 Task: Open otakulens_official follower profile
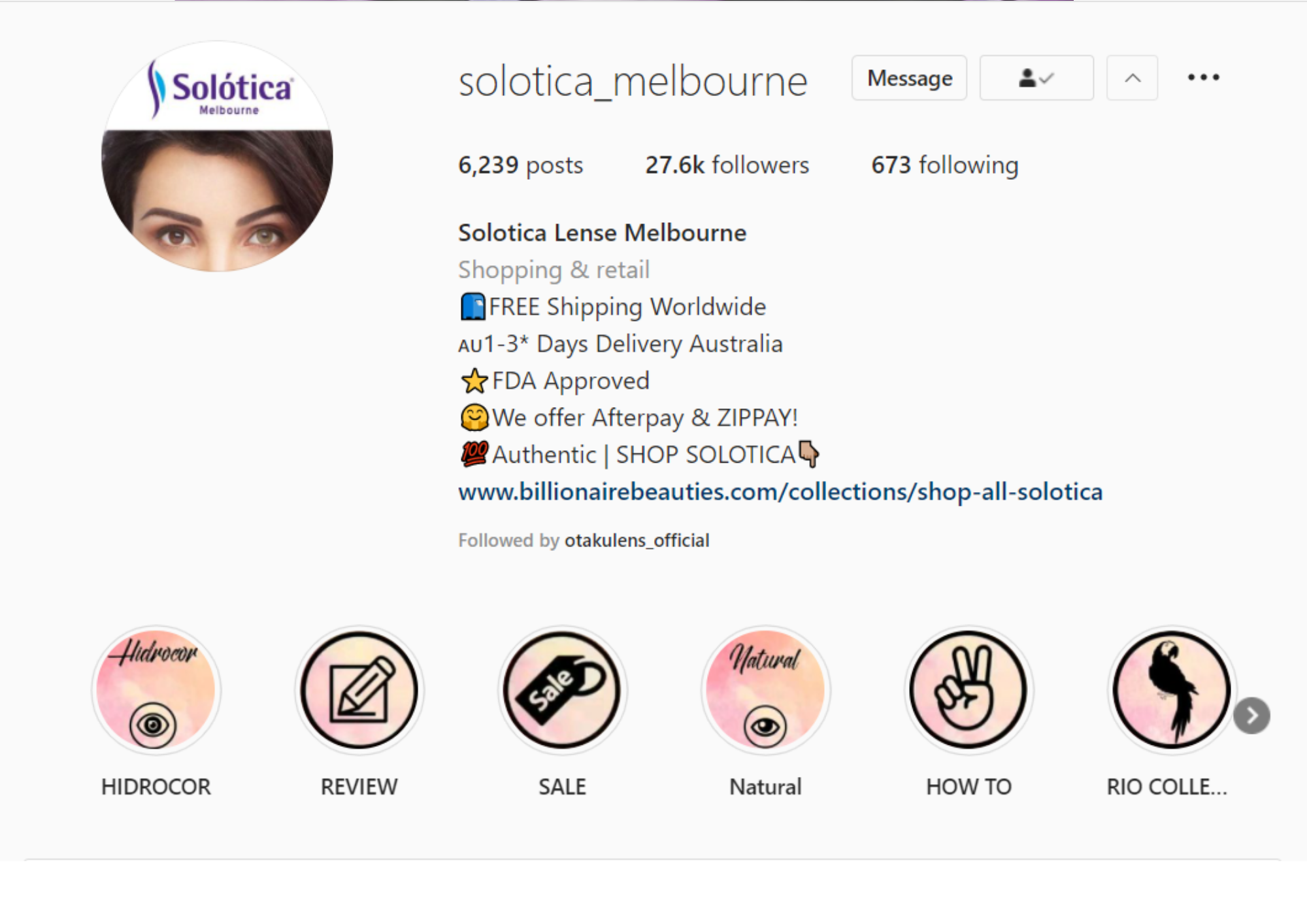pyautogui.click(x=637, y=540)
